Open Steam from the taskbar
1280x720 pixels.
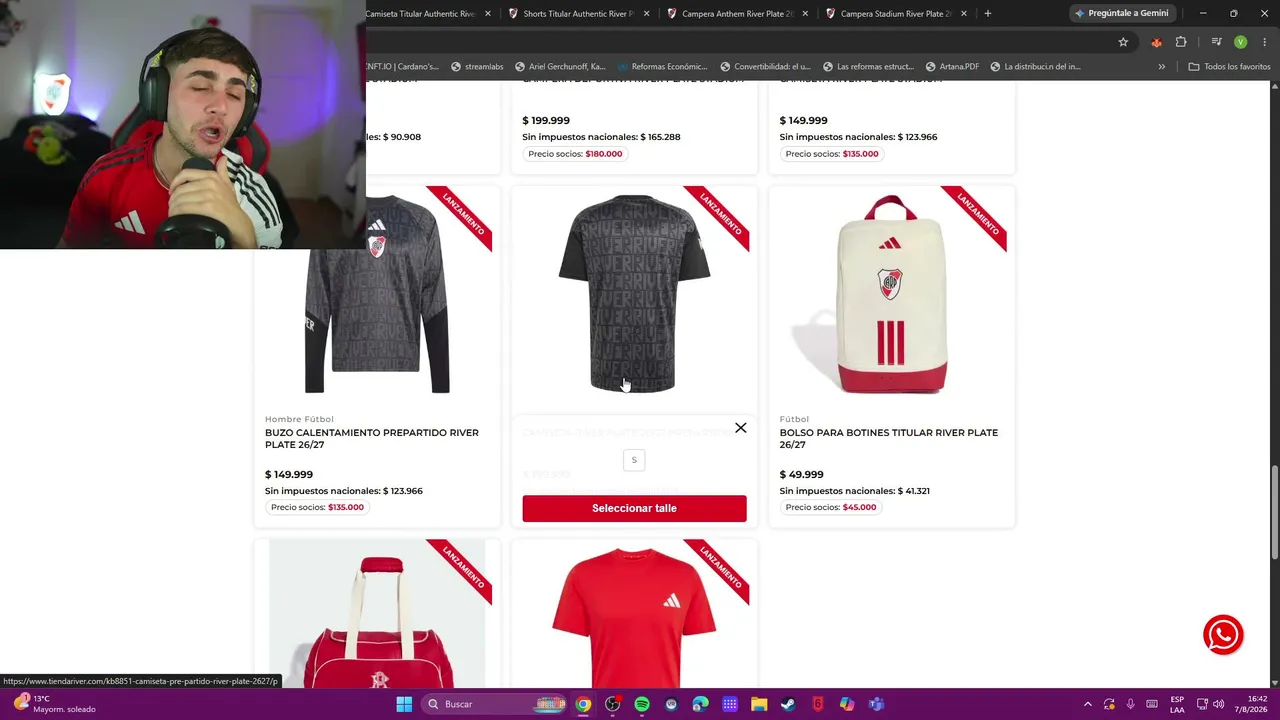(x=788, y=704)
